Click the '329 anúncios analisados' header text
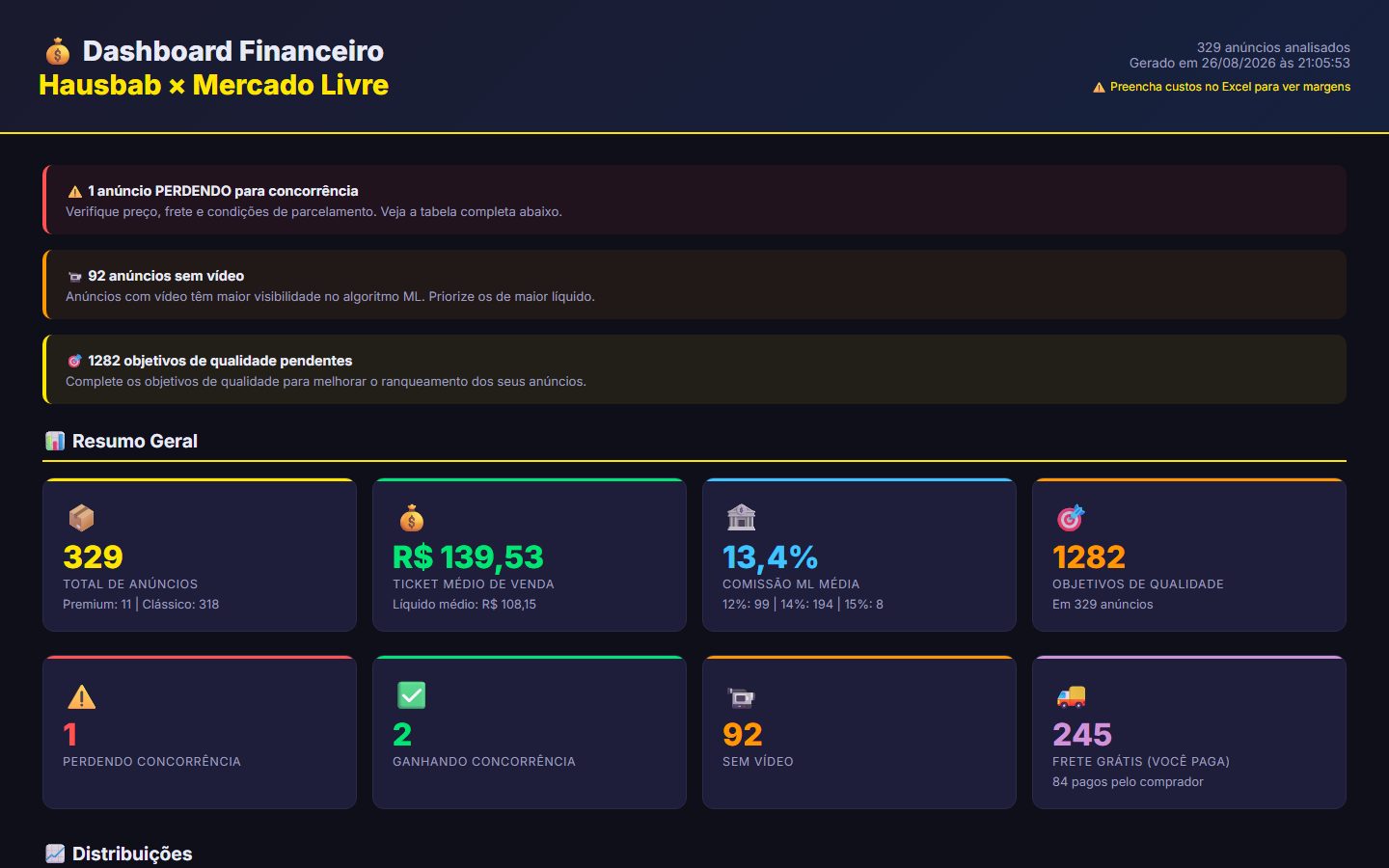 click(1273, 47)
